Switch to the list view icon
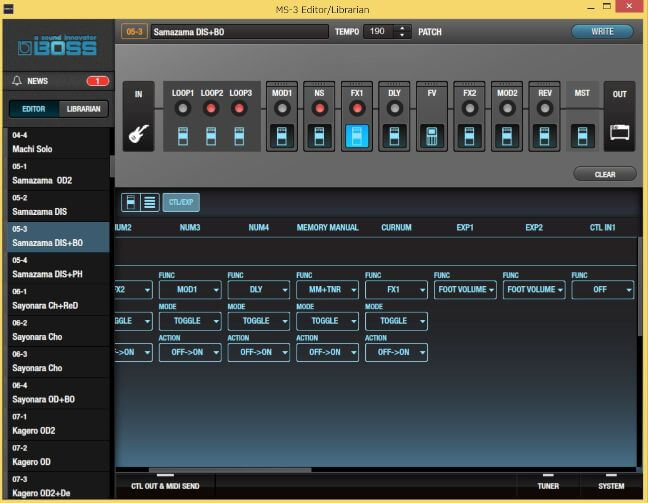Viewport: 648px width, 503px height. 150,203
